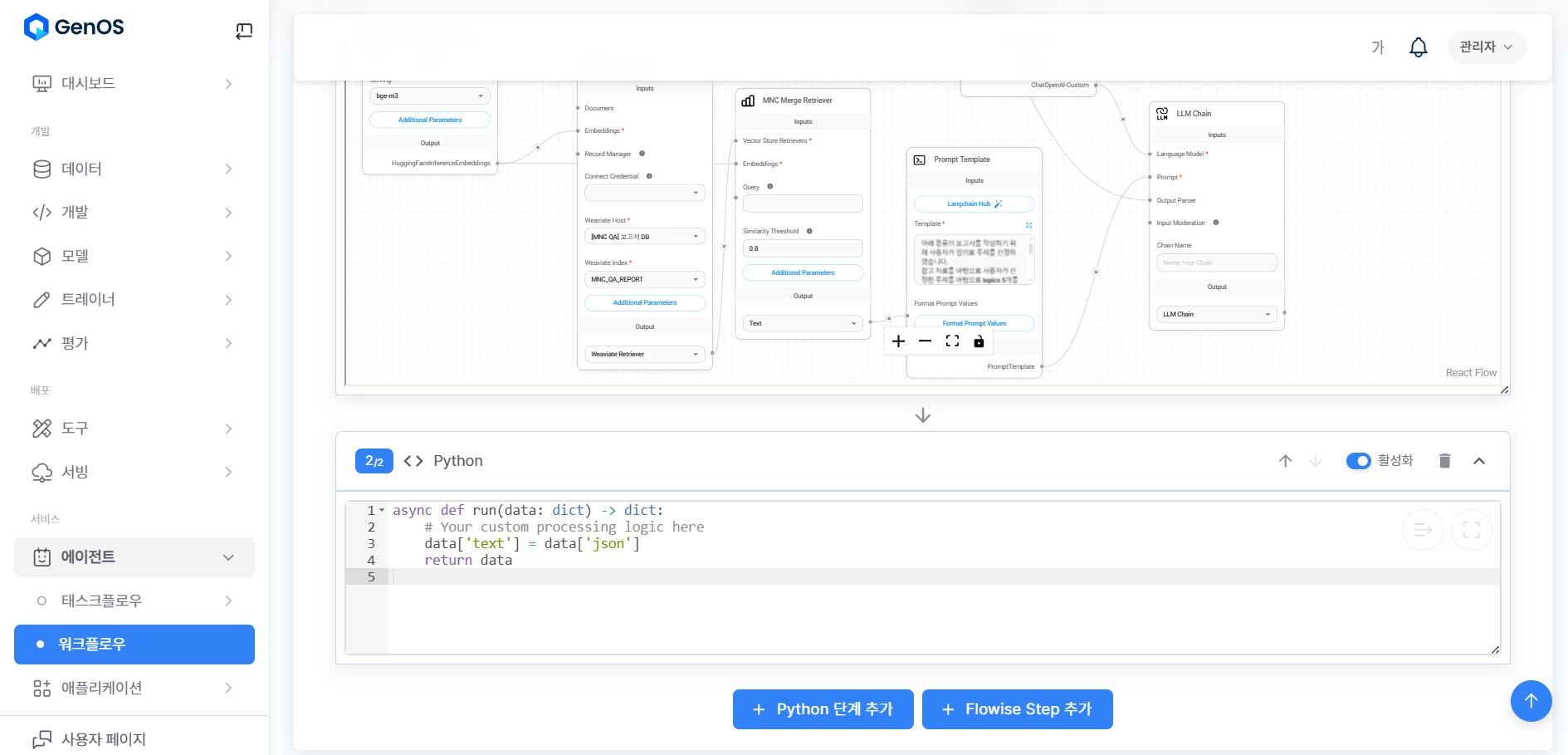Screen dimensions: 1568x755
Task: Click the Python 단계 추가 button
Action: click(x=823, y=709)
